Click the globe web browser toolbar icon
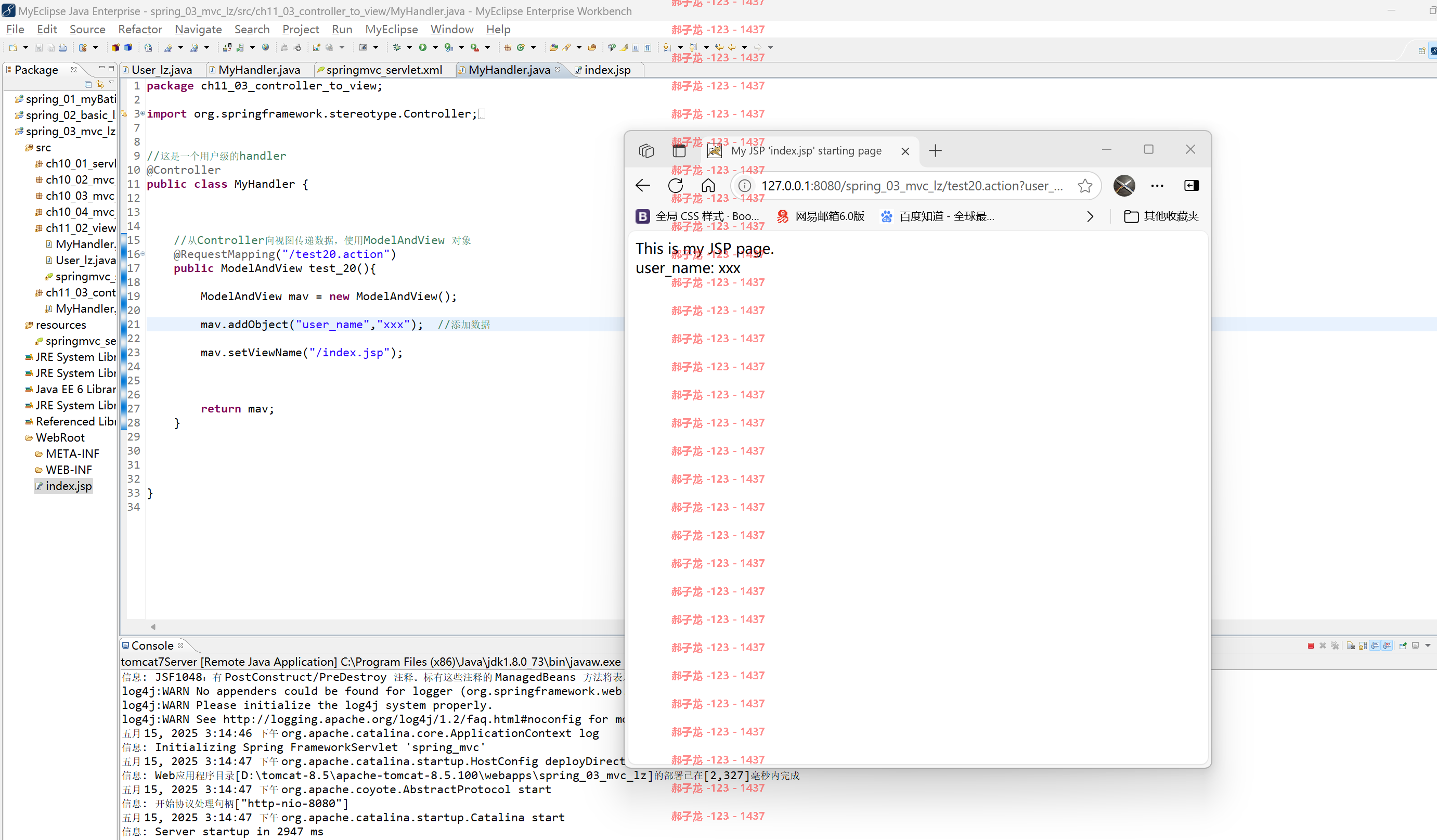 click(x=266, y=47)
